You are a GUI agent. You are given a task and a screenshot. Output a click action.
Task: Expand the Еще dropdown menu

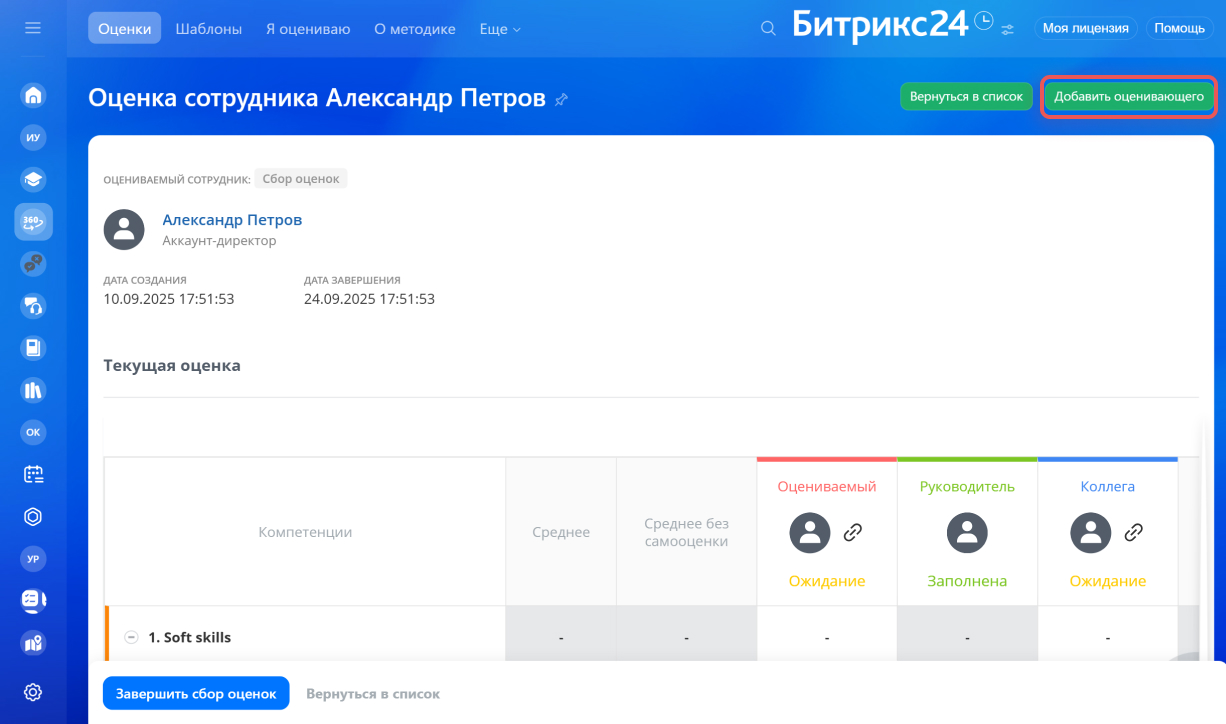(500, 29)
